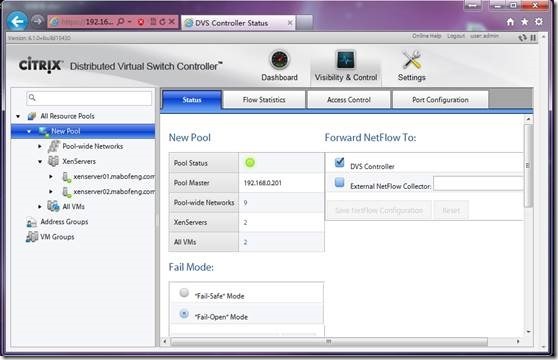The height and width of the screenshot is (360, 558).
Task: Click the Address Groups icon
Action: point(32,222)
